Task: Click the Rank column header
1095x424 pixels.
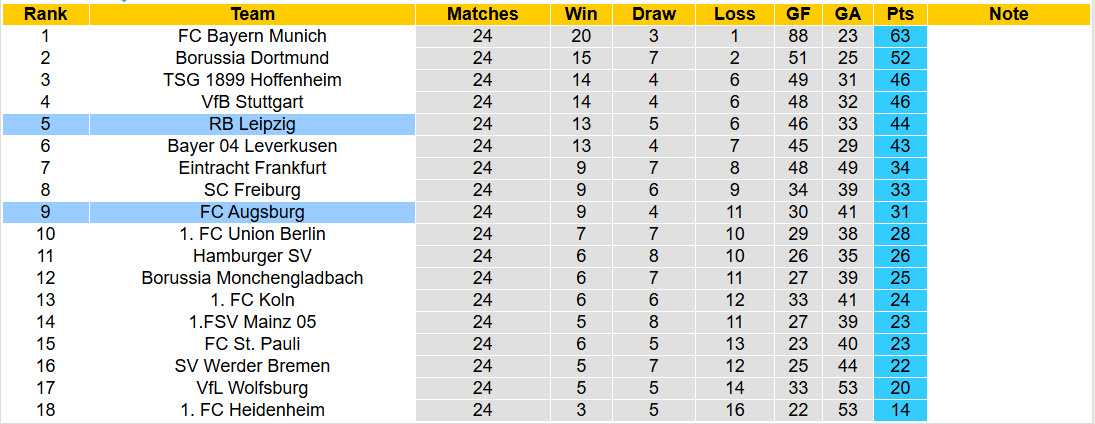Action: coord(45,14)
